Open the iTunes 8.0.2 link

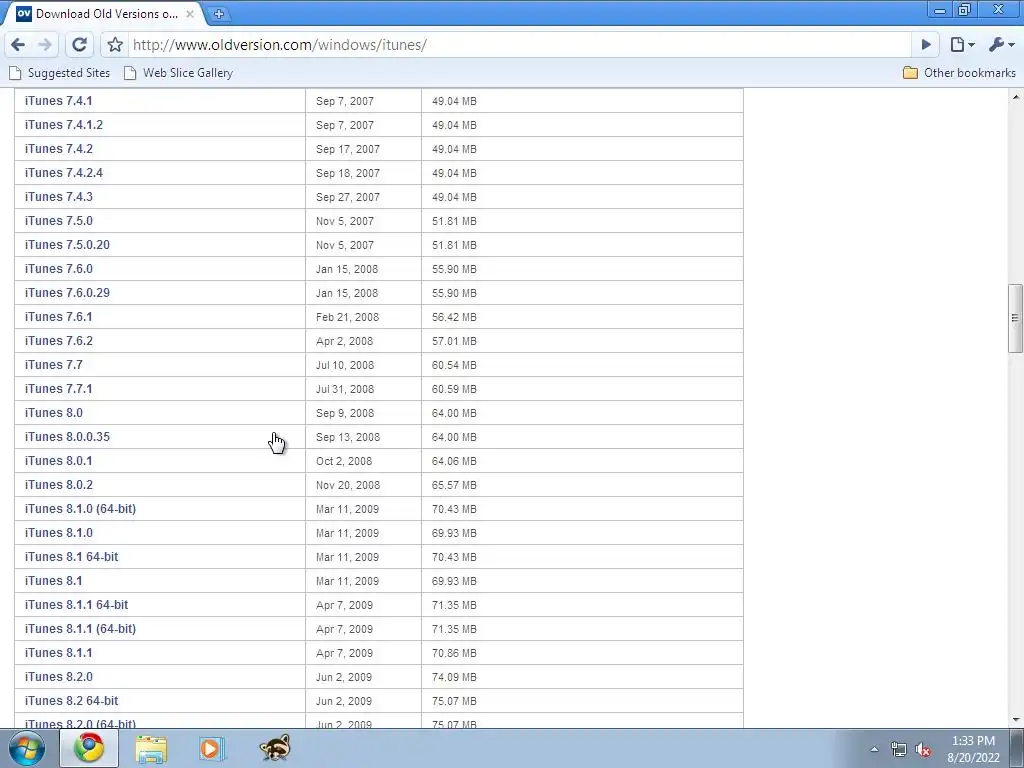tap(58, 485)
